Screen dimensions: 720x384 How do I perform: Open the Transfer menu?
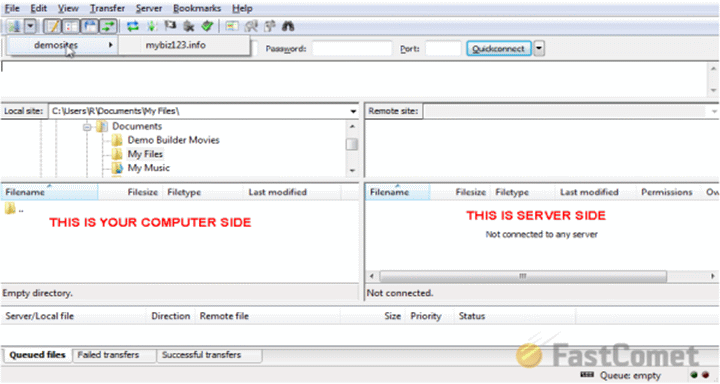(x=107, y=8)
